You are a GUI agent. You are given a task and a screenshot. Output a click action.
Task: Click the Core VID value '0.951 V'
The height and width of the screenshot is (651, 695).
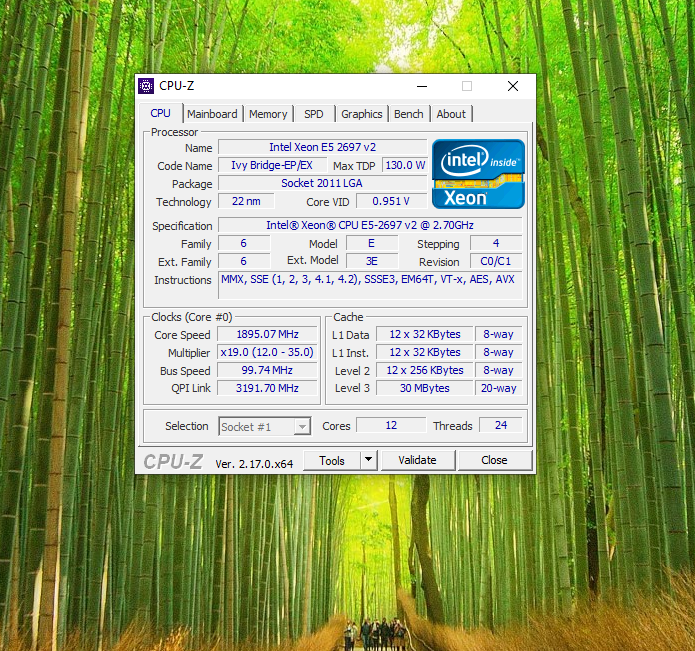pos(391,201)
